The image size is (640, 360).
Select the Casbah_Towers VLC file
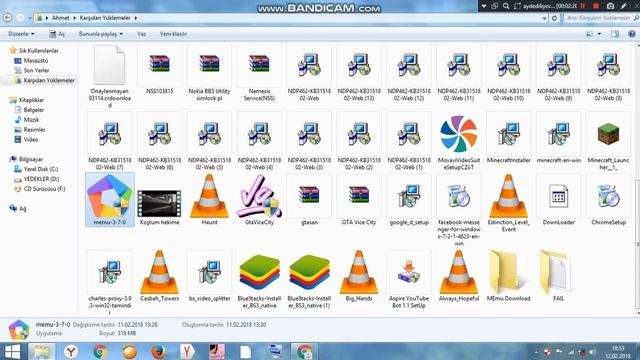pyautogui.click(x=159, y=276)
